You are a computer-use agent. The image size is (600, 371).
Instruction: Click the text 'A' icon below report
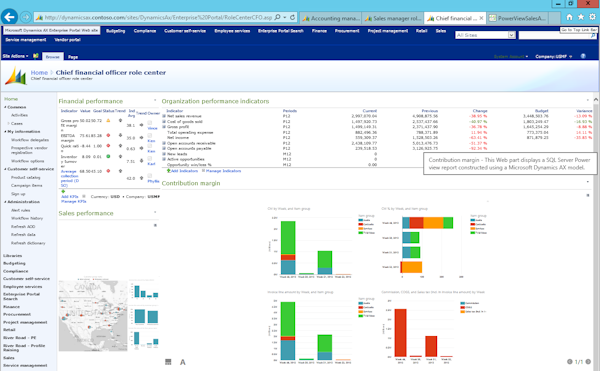pyautogui.click(x=183, y=362)
